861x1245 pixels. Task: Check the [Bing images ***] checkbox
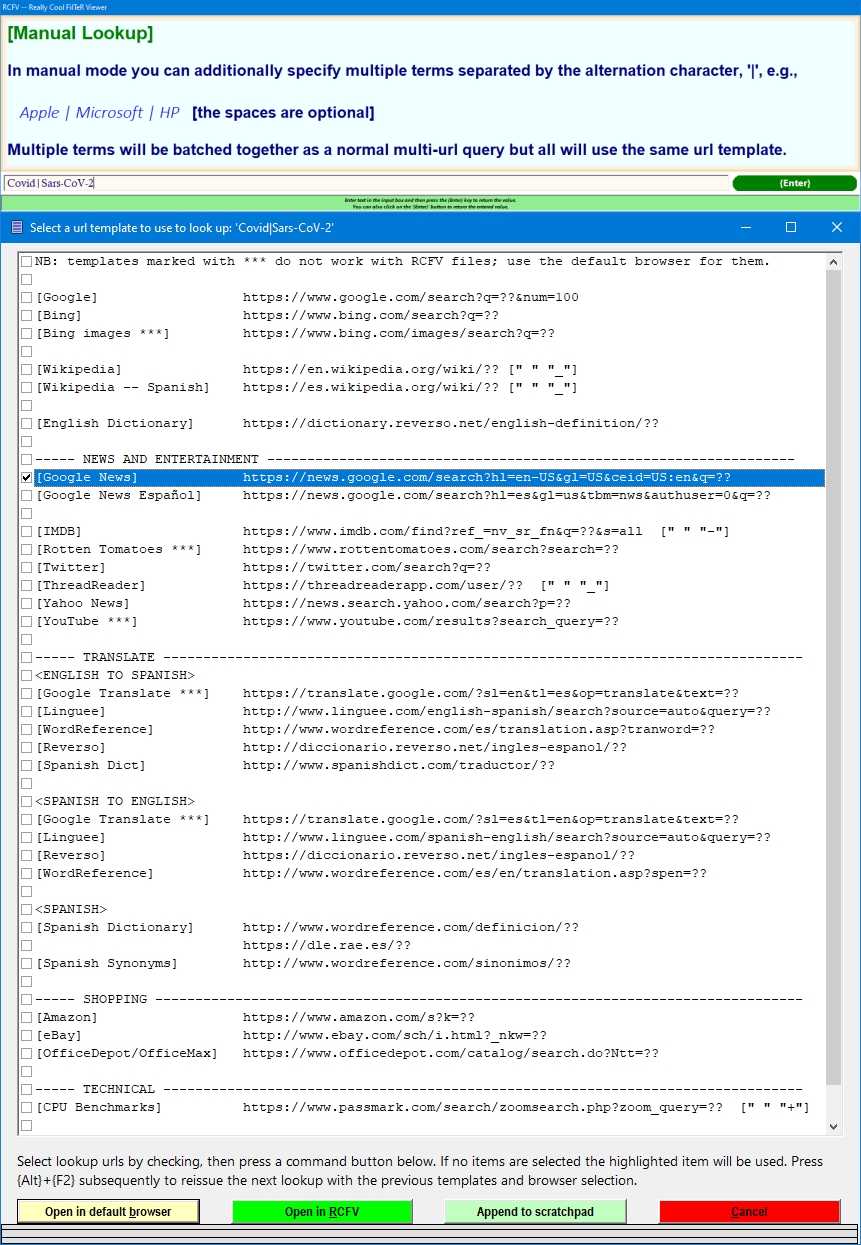[x=26, y=333]
